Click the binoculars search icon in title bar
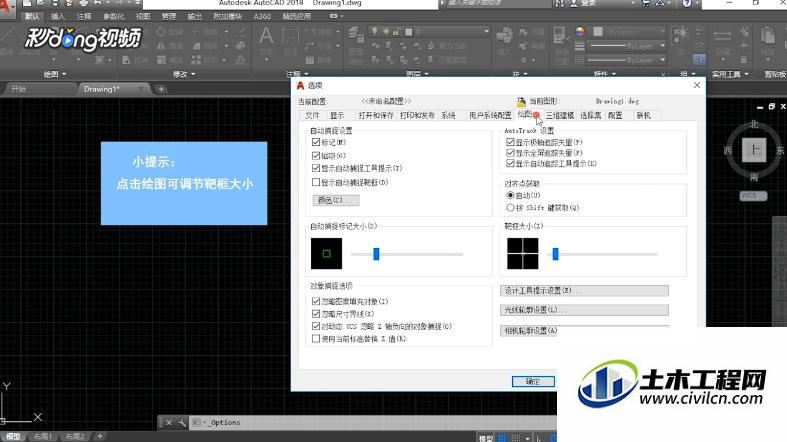This screenshot has width=787, height=442. (559, 4)
